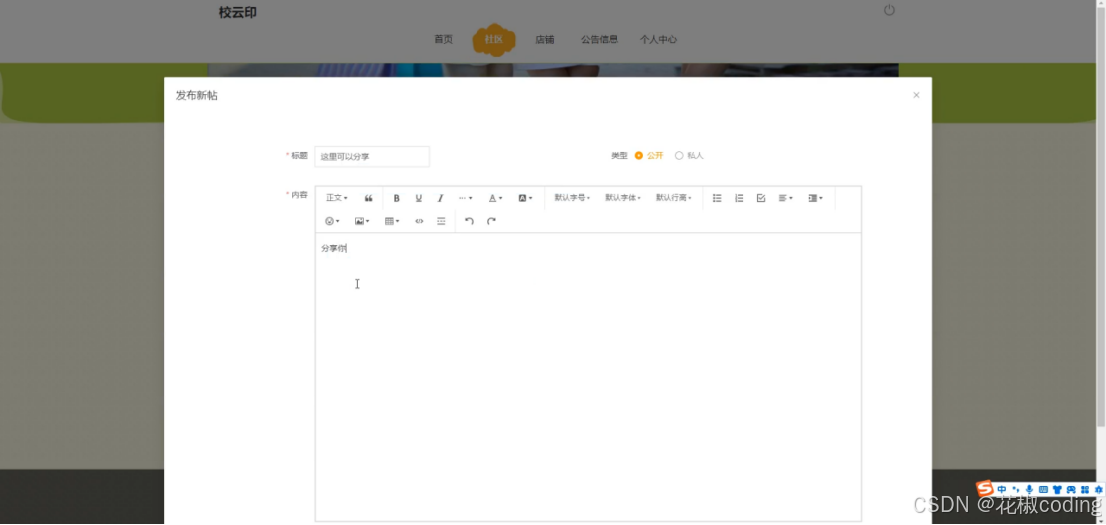Viewport: 1106px width, 525px height.
Task: Click the 校云印 site title
Action: tap(238, 12)
